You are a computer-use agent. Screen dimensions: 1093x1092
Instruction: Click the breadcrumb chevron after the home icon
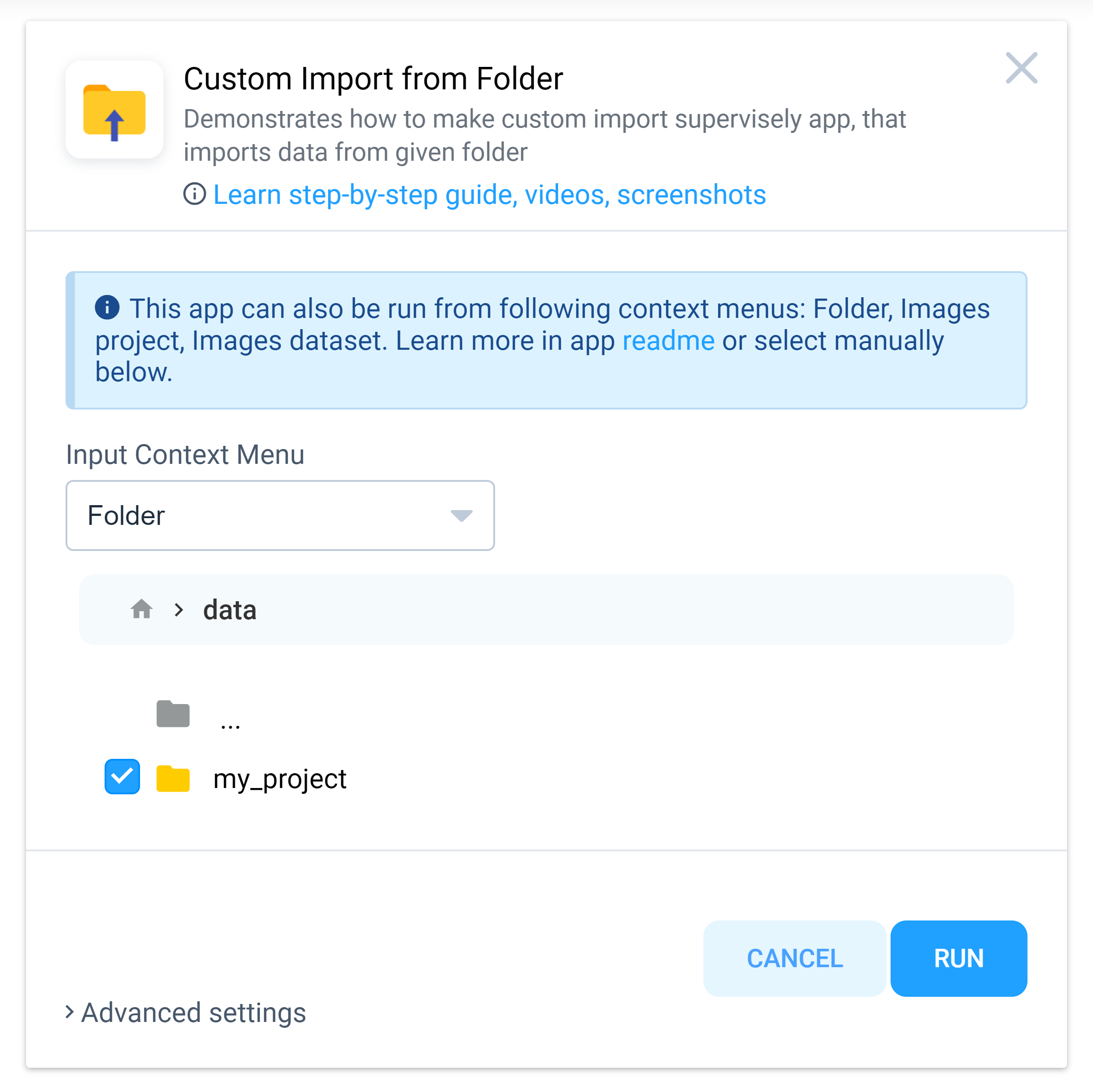click(x=179, y=610)
